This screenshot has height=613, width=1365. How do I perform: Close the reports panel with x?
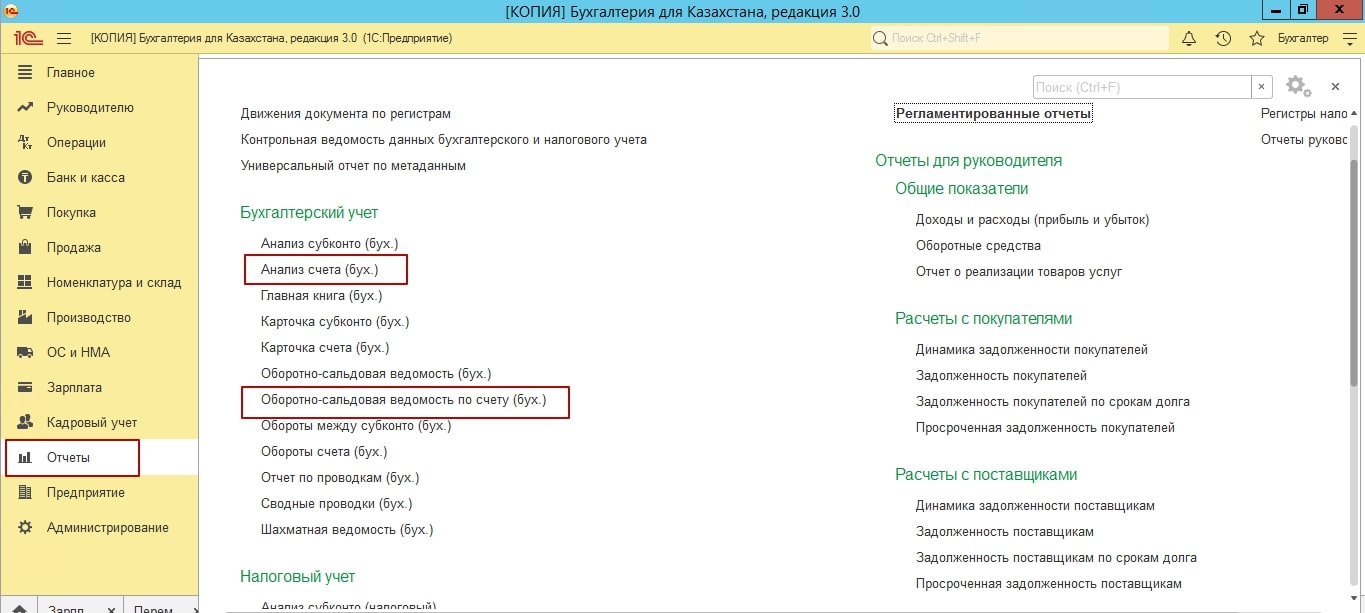click(x=1335, y=87)
